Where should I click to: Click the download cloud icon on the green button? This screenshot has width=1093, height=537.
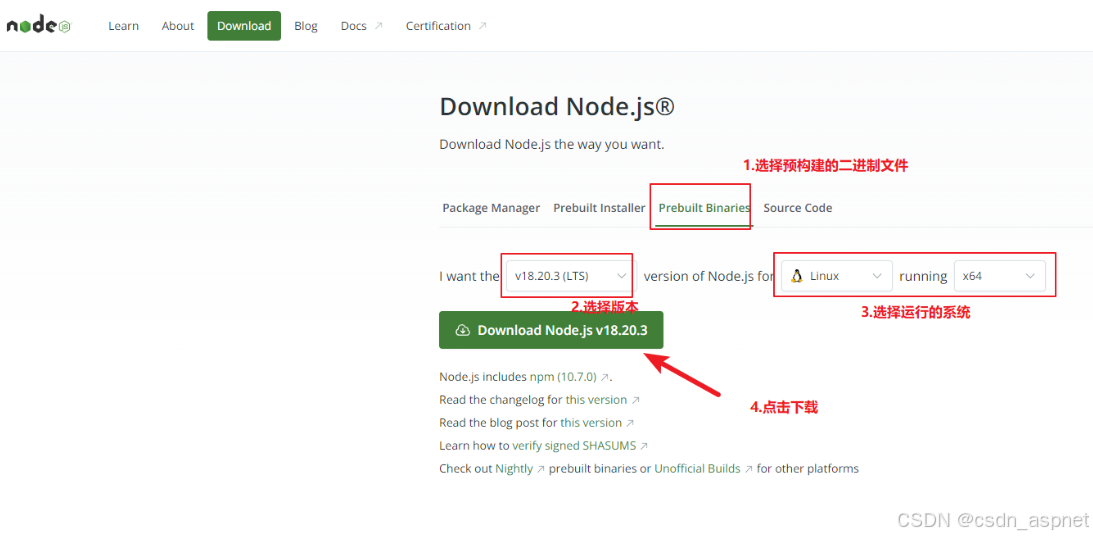[x=462, y=331]
